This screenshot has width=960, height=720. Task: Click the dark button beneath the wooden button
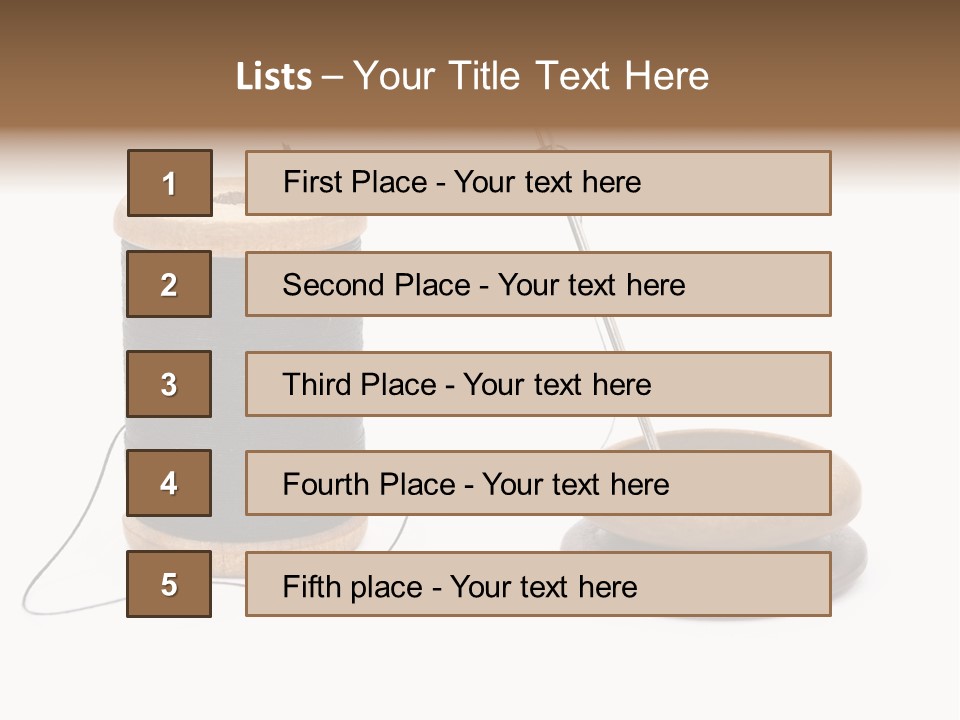(848, 568)
